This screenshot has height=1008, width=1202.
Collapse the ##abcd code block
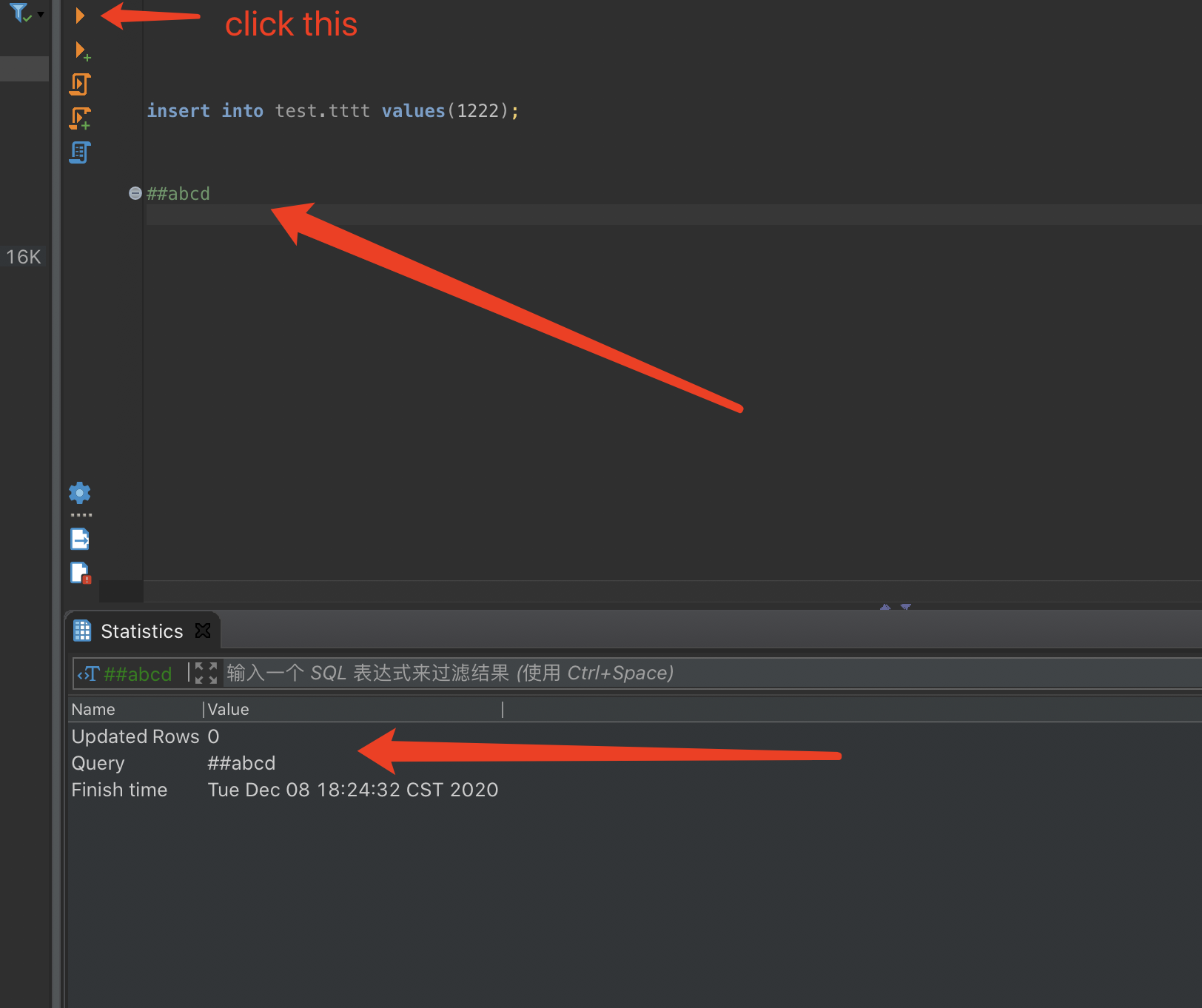point(135,193)
